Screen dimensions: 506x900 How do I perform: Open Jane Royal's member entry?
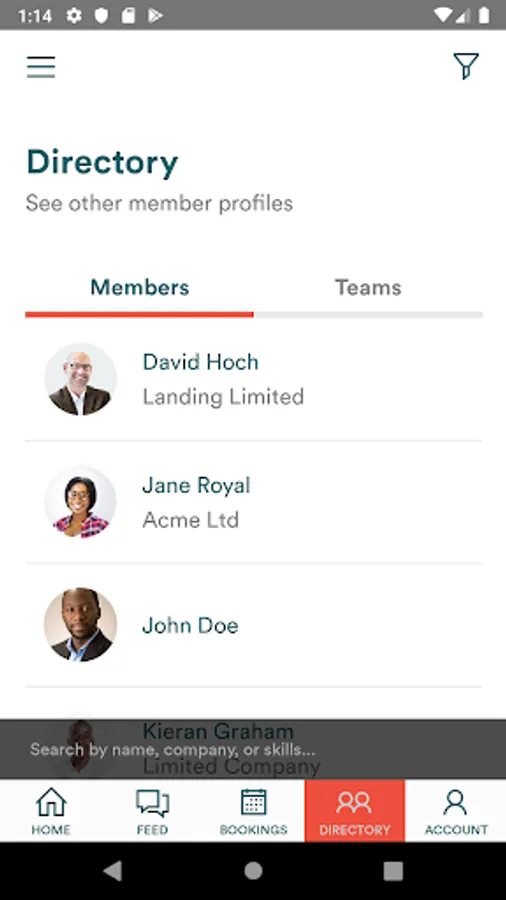point(253,502)
